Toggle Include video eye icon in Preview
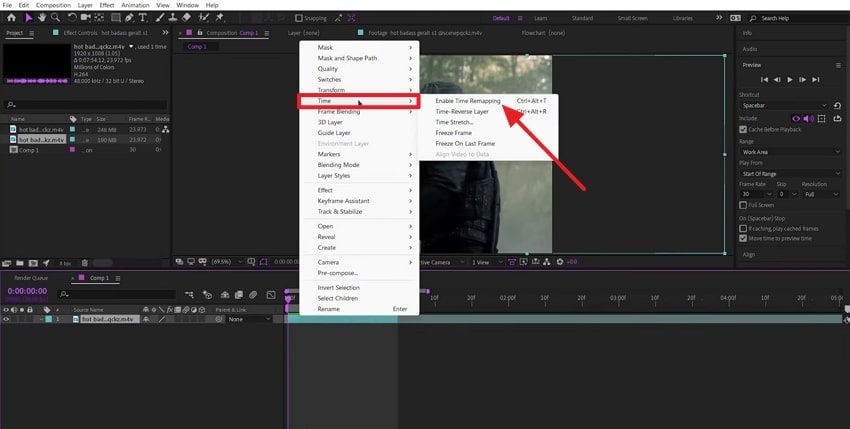 point(796,118)
